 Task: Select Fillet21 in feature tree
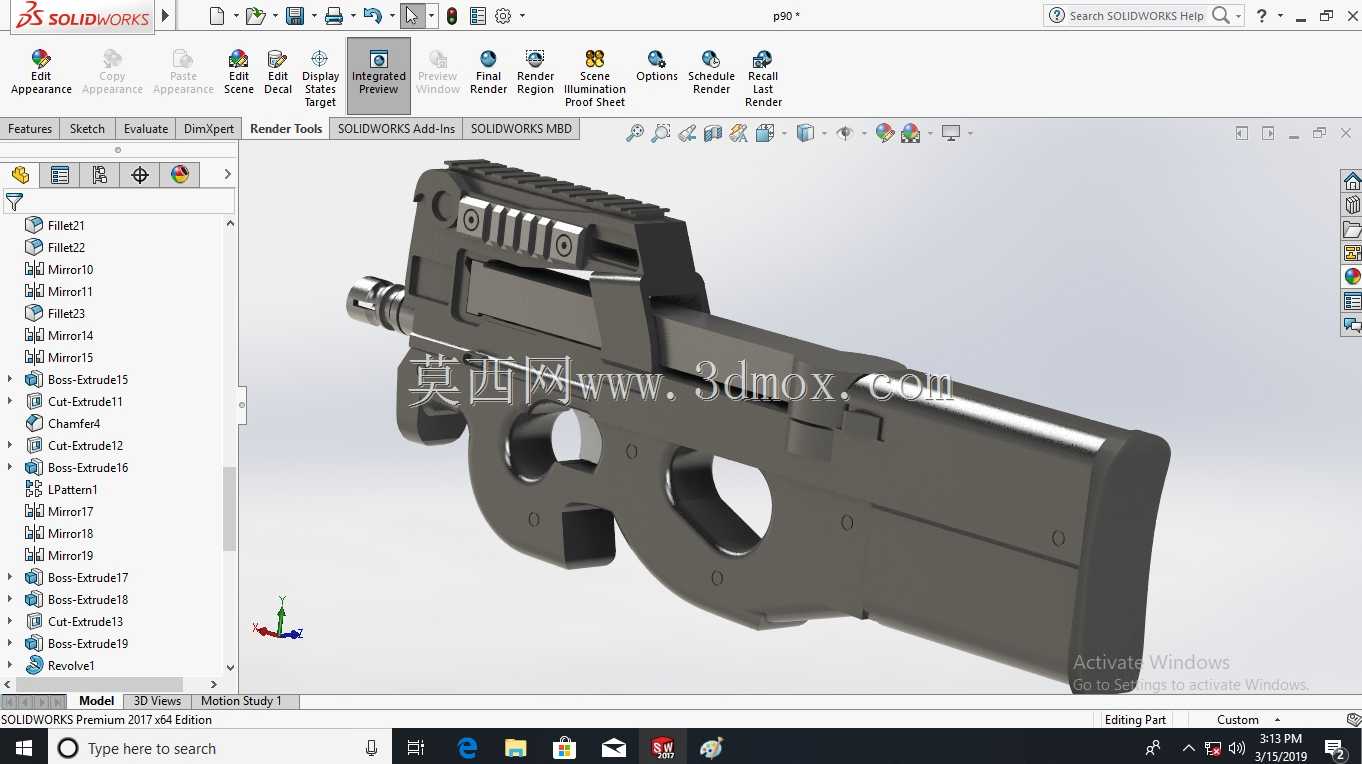tap(66, 225)
